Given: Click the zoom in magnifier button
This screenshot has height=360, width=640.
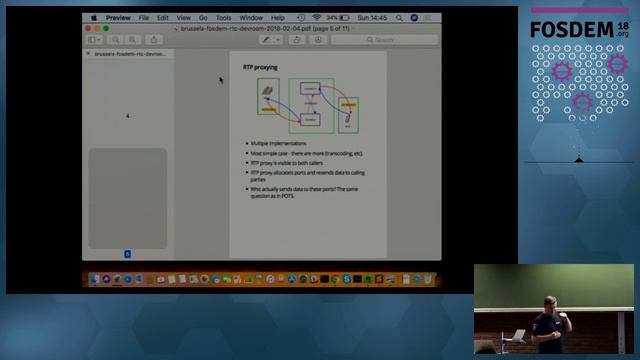Looking at the screenshot, I should click(132, 40).
